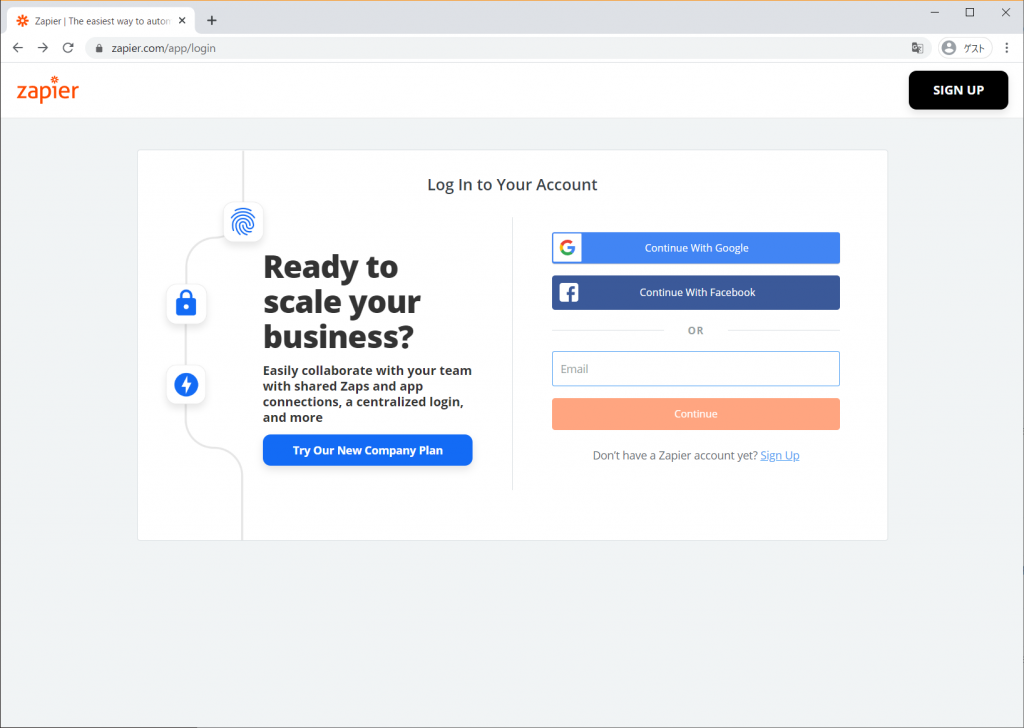This screenshot has width=1024, height=728.
Task: Reload the page
Action: click(68, 48)
